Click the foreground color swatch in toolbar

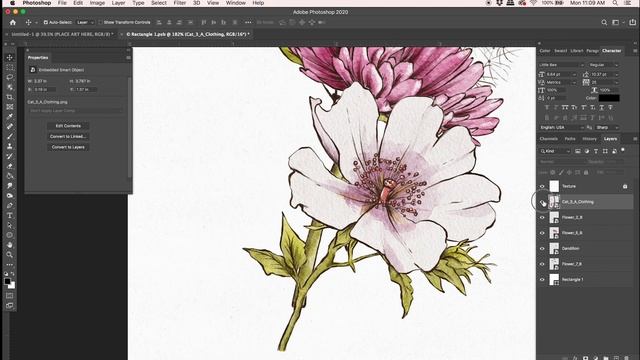click(7, 282)
